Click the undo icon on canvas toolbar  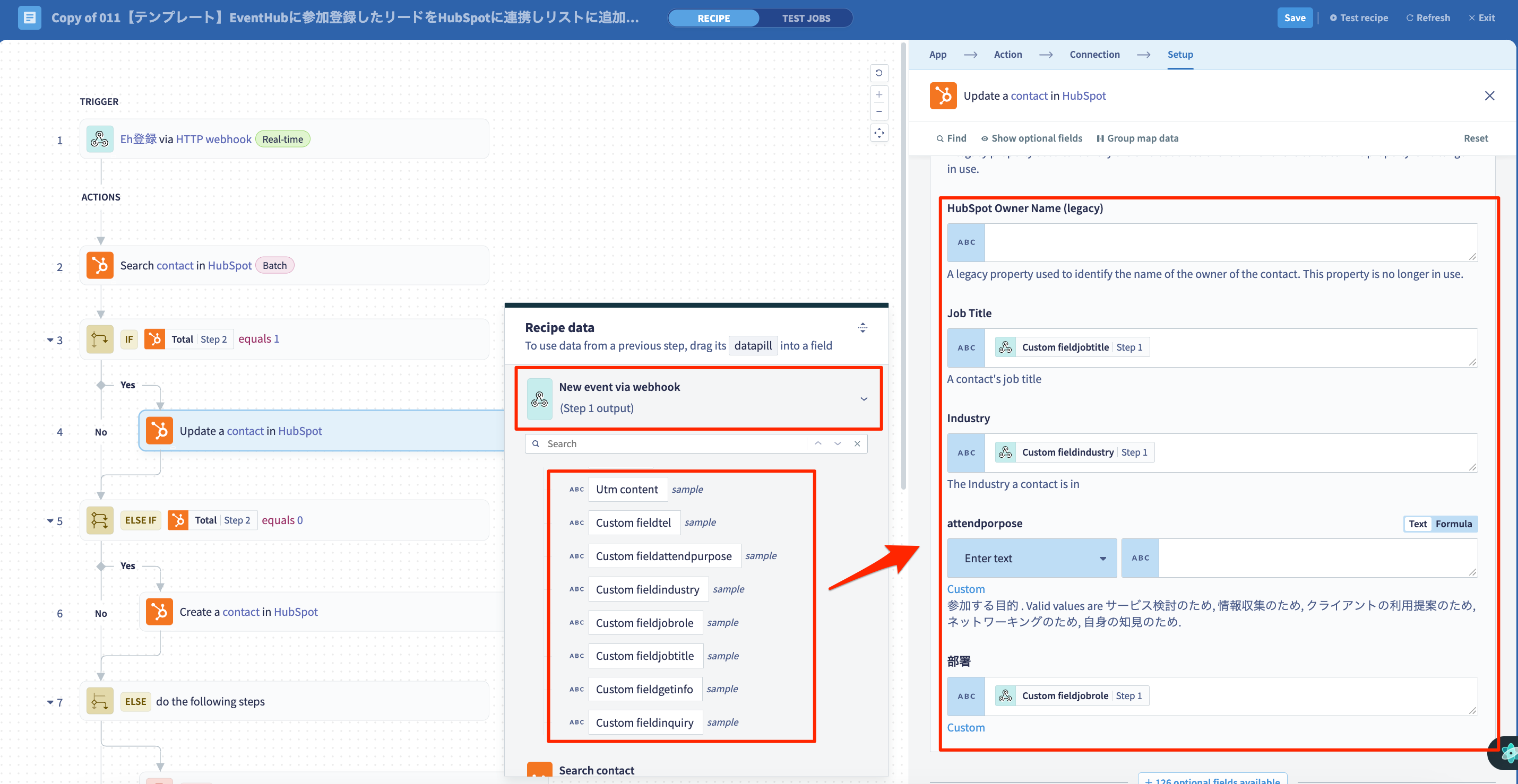(878, 73)
